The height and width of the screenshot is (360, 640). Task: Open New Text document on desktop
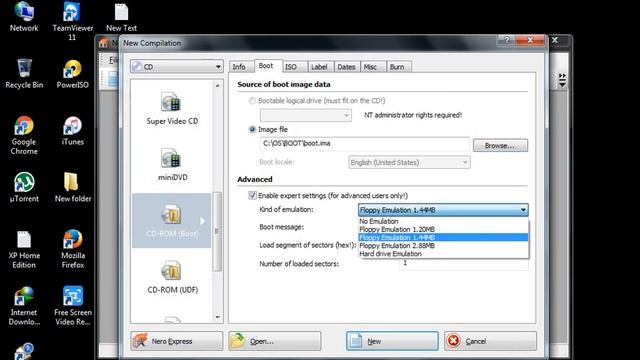[x=121, y=17]
